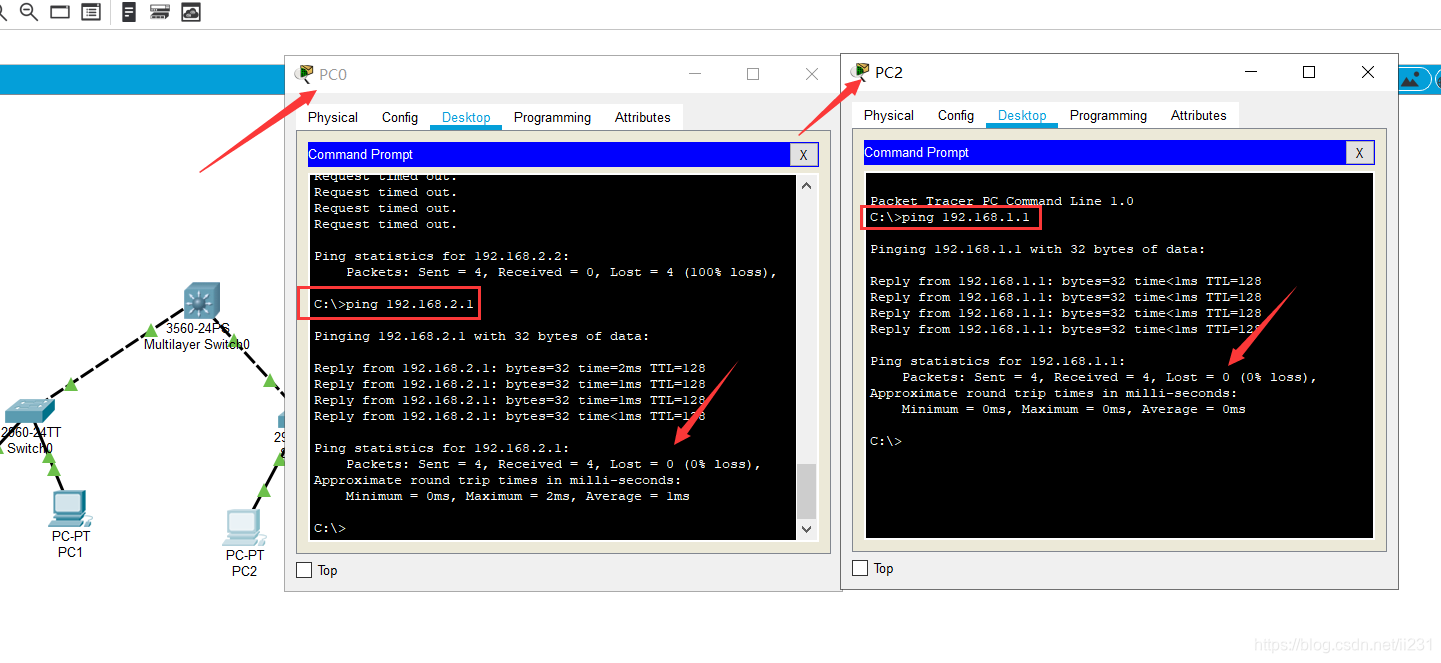Image resolution: width=1441 pixels, height=663 pixels.
Task: Minimize the PC0 window
Action: pos(694,74)
